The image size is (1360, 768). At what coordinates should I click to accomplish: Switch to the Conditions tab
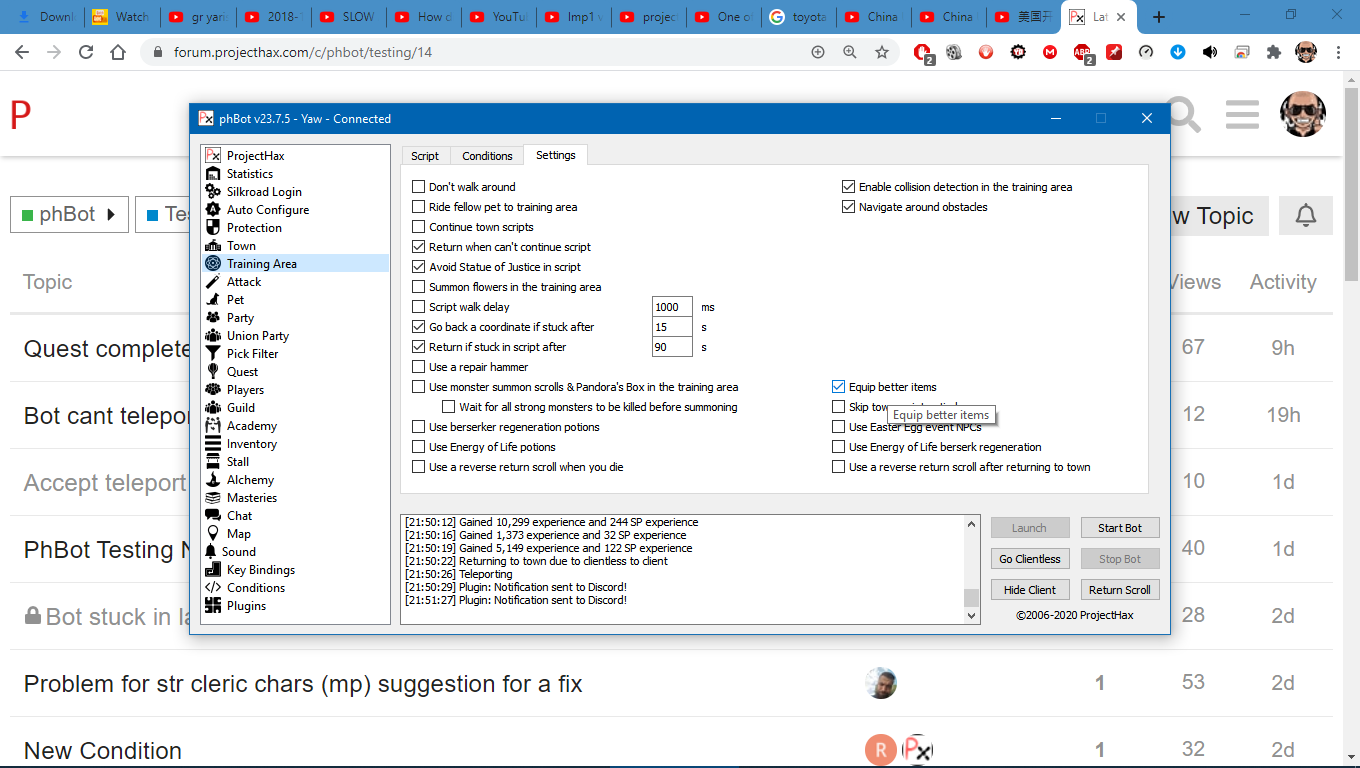pos(487,156)
